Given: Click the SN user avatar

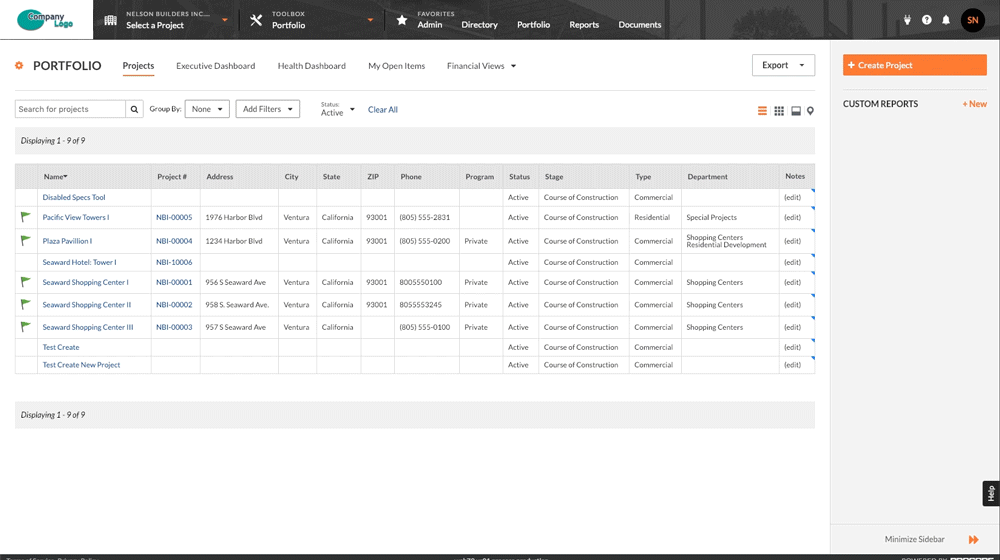Looking at the screenshot, I should tap(972, 20).
